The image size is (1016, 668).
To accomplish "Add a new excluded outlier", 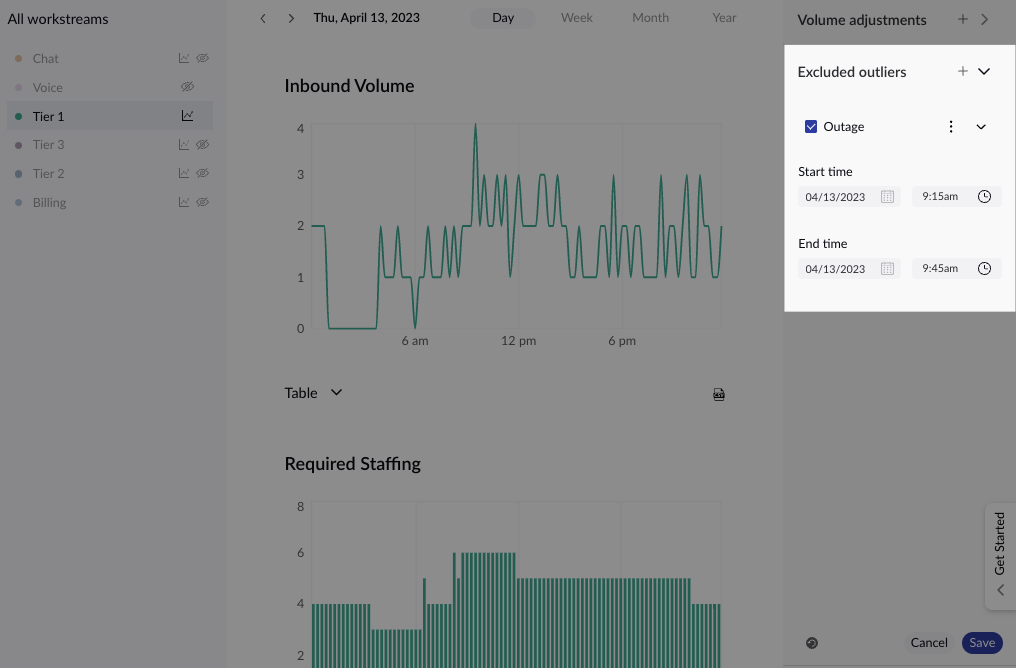I will [x=963, y=72].
